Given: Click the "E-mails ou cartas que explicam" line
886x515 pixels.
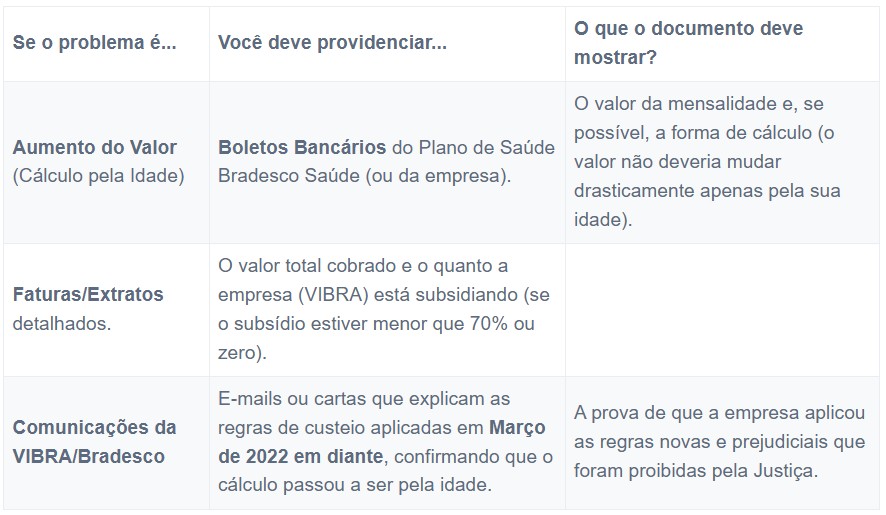Looking at the screenshot, I should click(x=364, y=399).
